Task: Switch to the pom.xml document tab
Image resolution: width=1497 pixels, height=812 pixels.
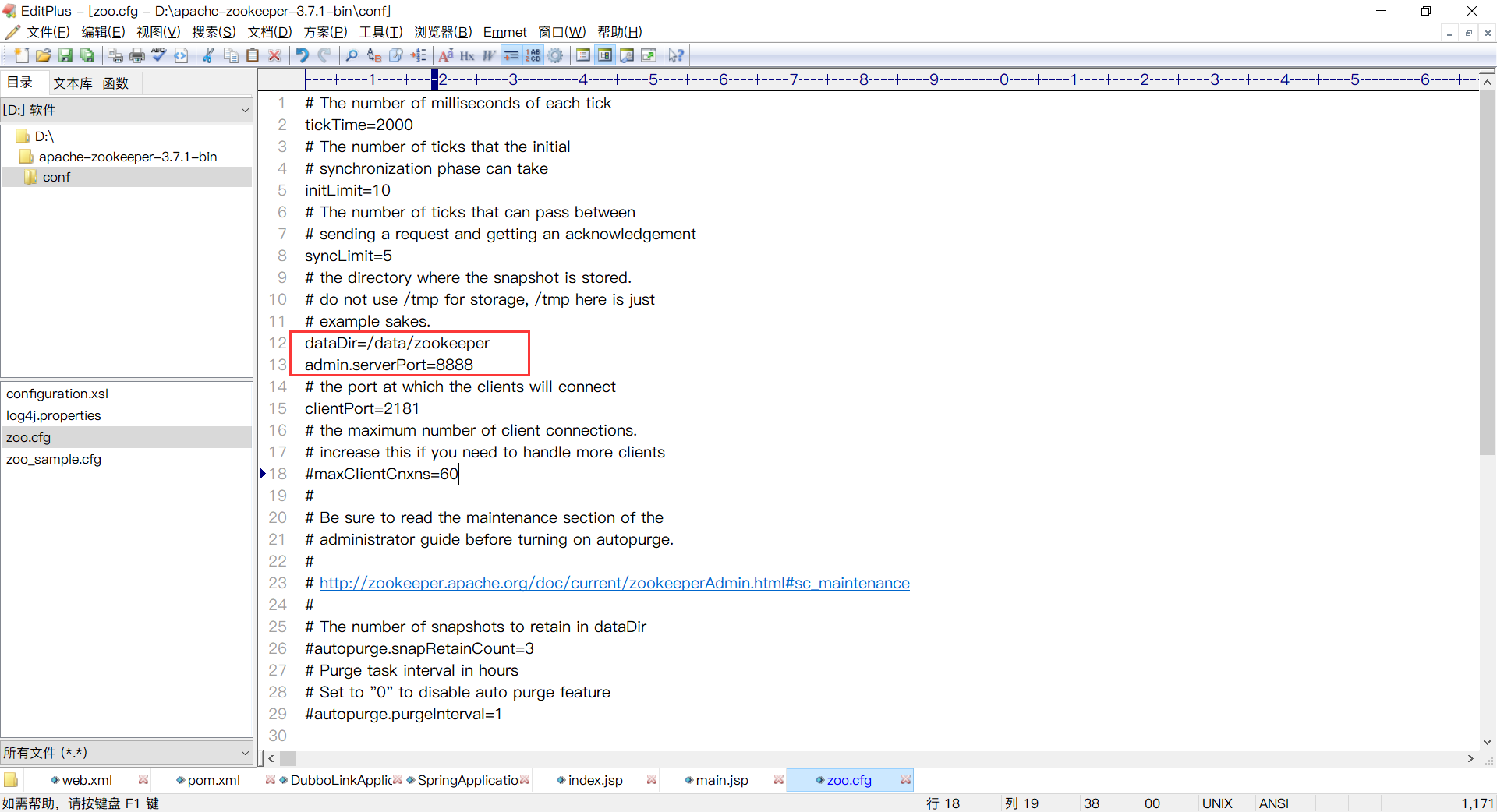Action: (213, 780)
